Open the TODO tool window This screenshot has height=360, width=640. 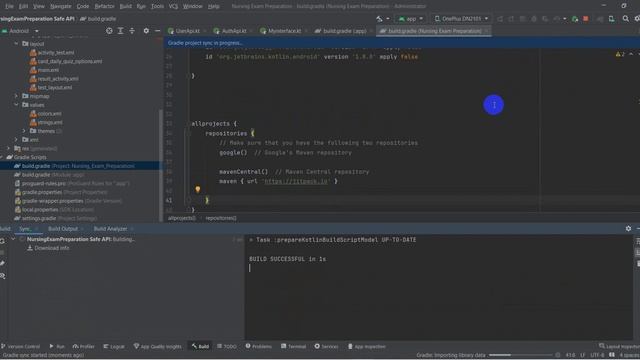pos(227,347)
